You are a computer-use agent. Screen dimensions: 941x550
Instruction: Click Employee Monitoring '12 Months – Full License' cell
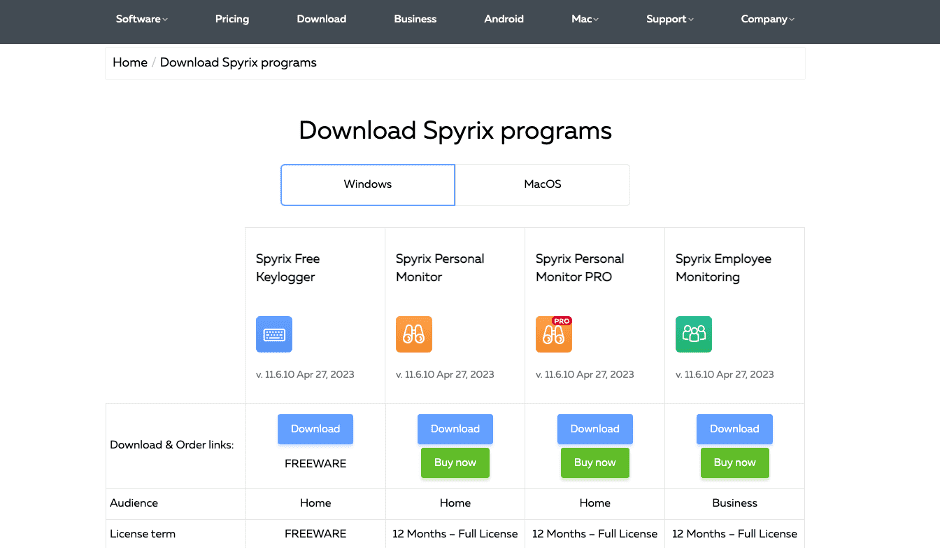click(735, 534)
